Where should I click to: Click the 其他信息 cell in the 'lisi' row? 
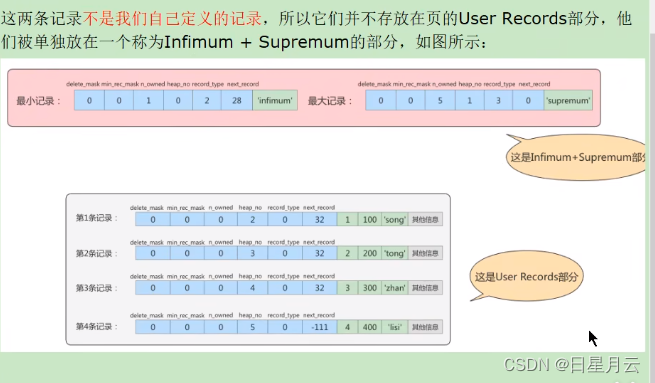tap(425, 327)
